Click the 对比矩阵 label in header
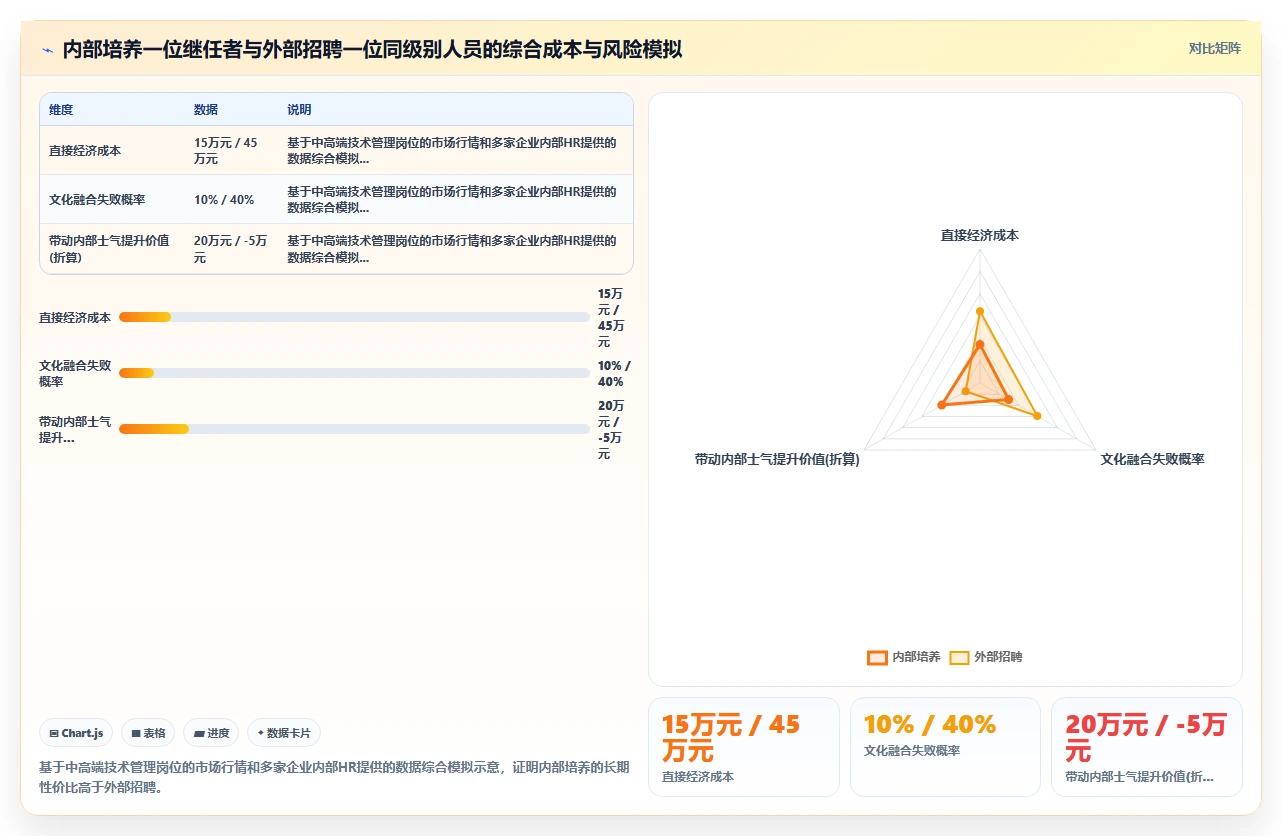Viewport: 1282px width, 836px height. tap(1214, 48)
